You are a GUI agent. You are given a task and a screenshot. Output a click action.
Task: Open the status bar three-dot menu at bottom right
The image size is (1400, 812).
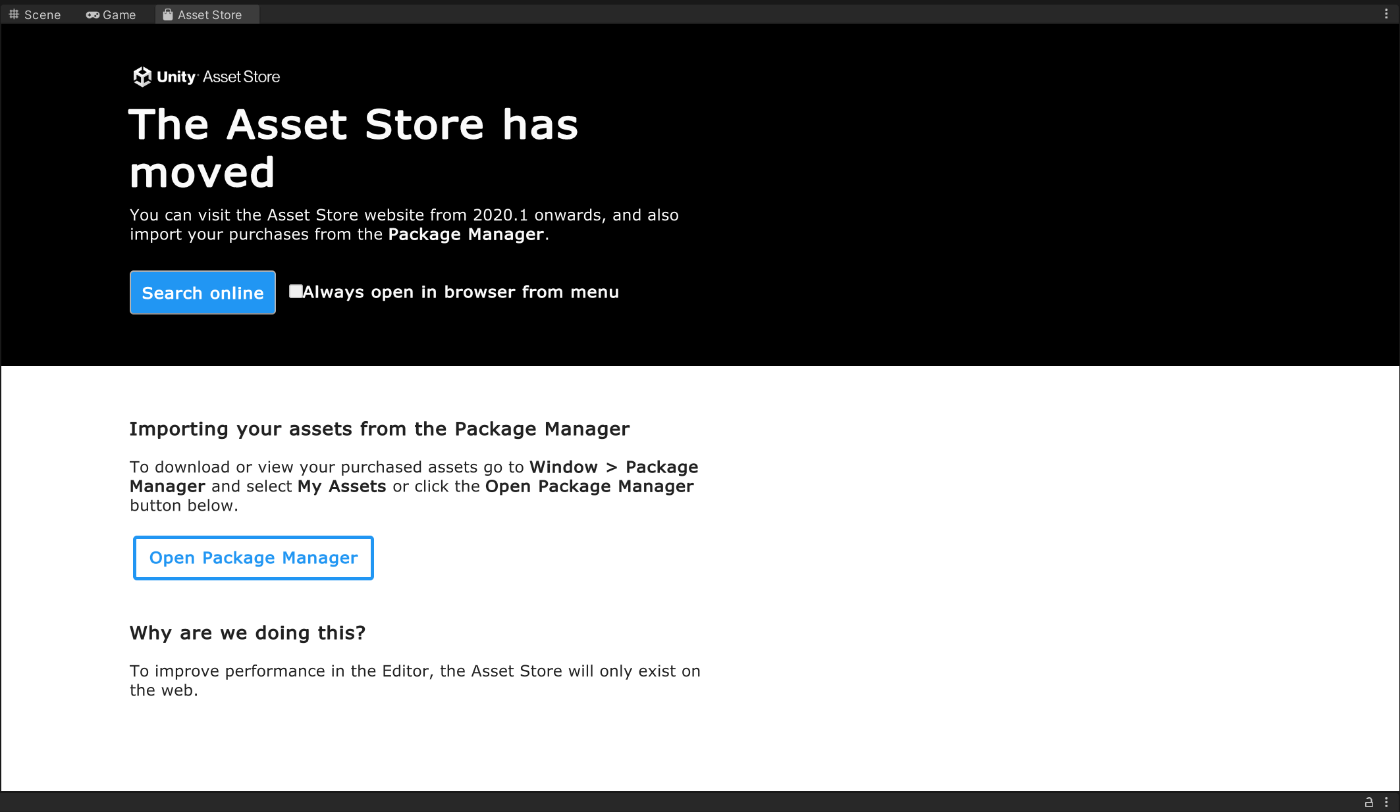point(1386,802)
